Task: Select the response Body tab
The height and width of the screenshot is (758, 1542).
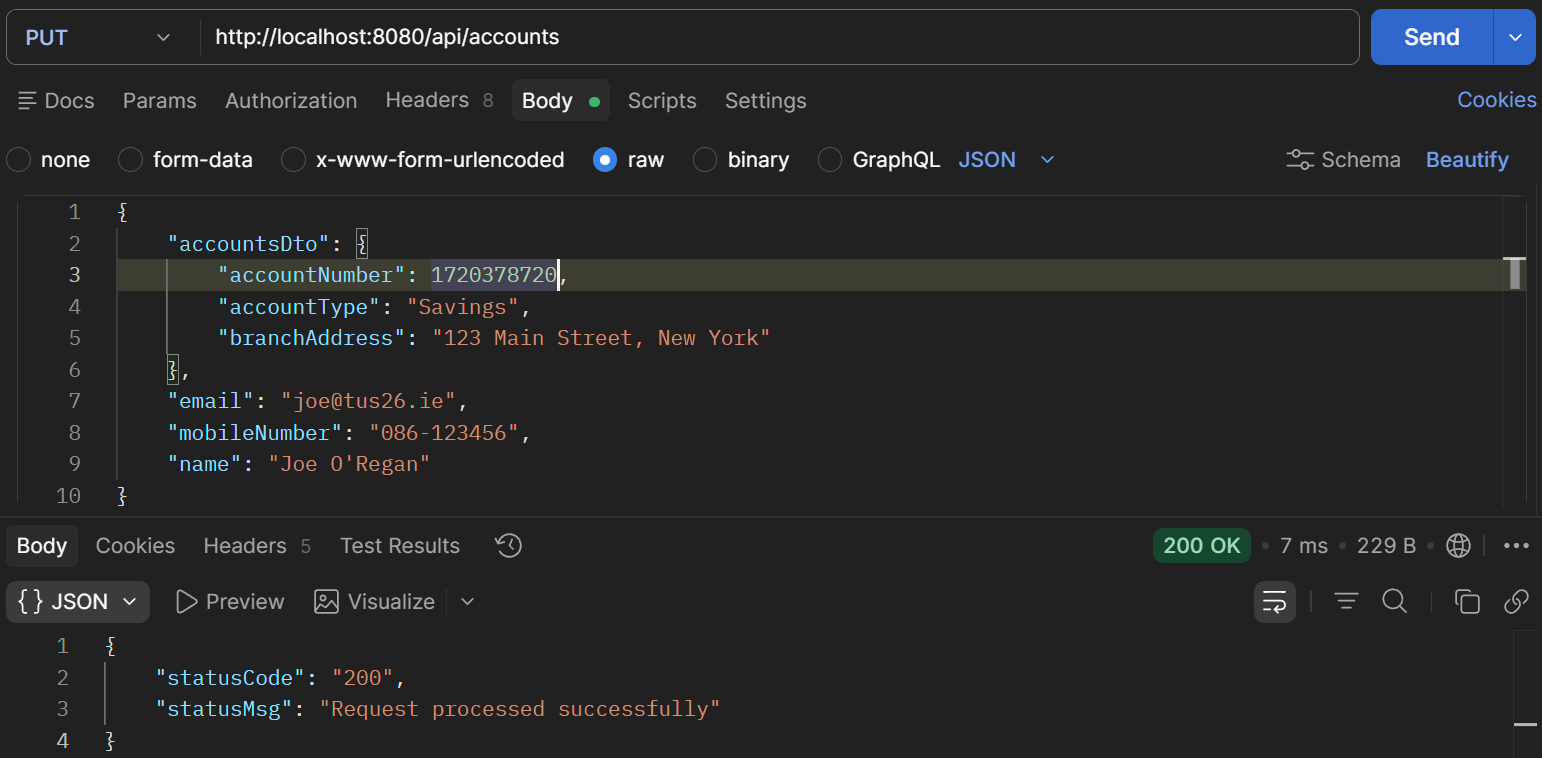Action: [x=42, y=546]
